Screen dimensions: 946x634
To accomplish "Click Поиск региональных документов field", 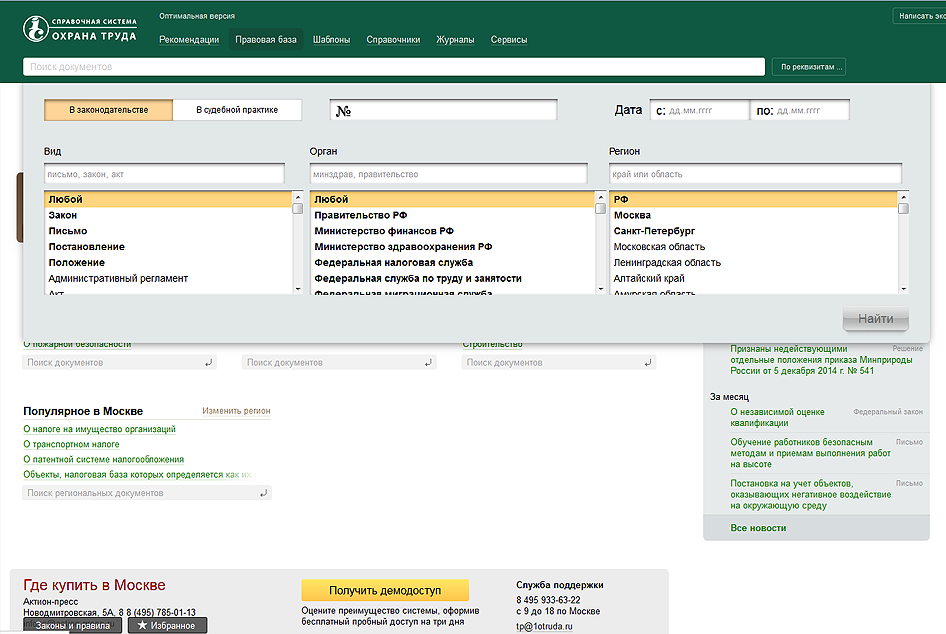I will [147, 493].
